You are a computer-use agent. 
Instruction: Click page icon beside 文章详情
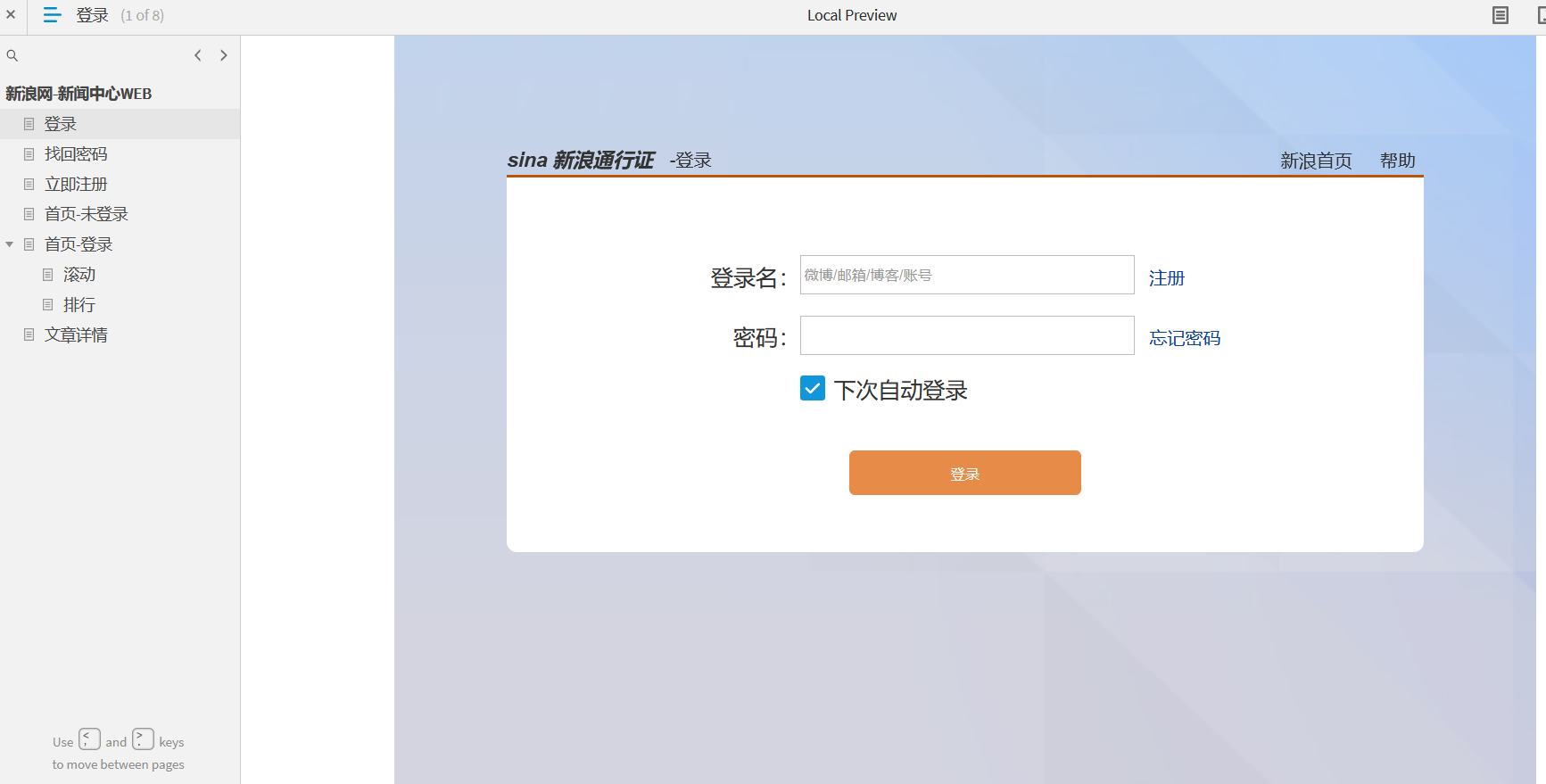tap(29, 335)
